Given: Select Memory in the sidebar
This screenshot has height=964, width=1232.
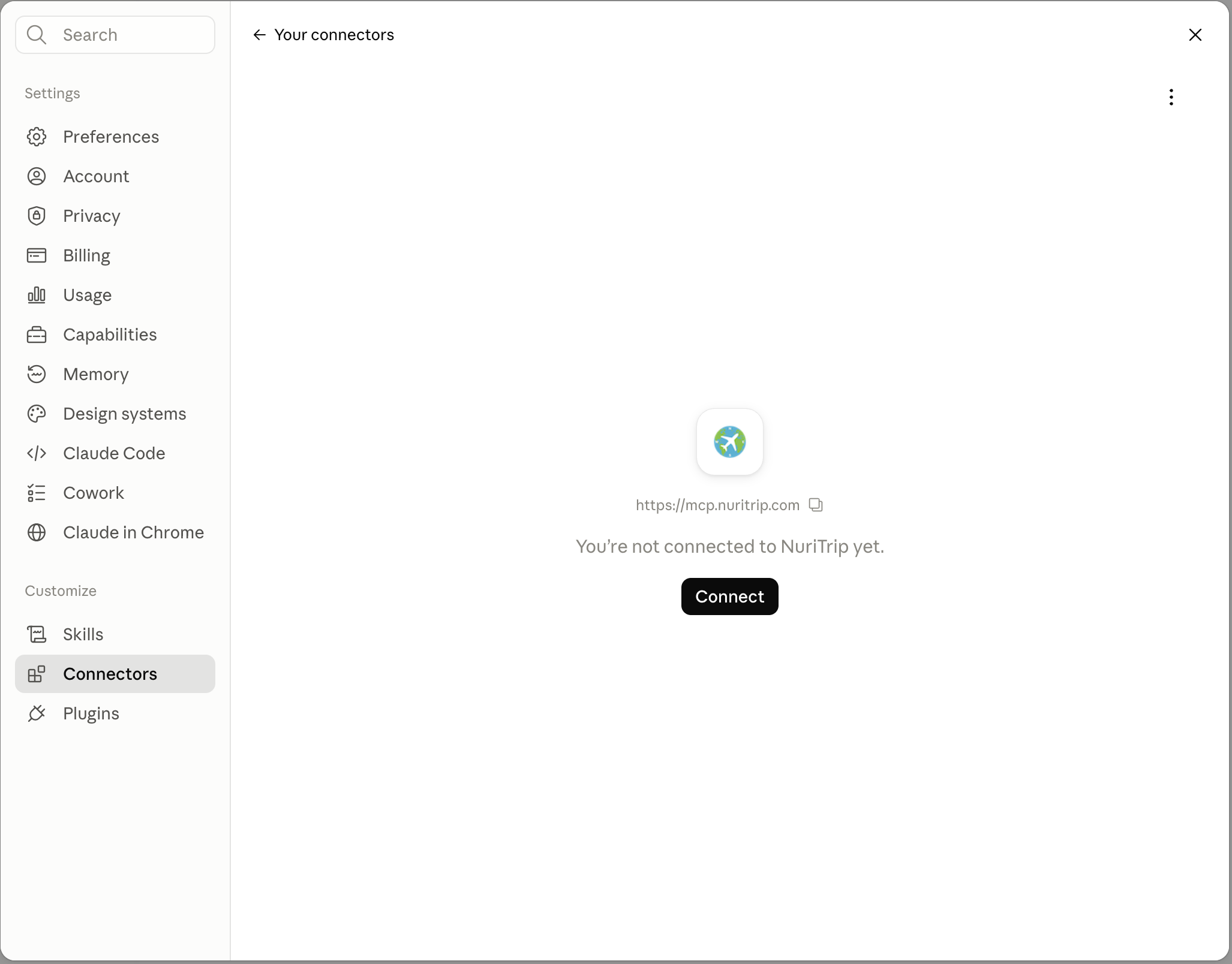Looking at the screenshot, I should [115, 374].
